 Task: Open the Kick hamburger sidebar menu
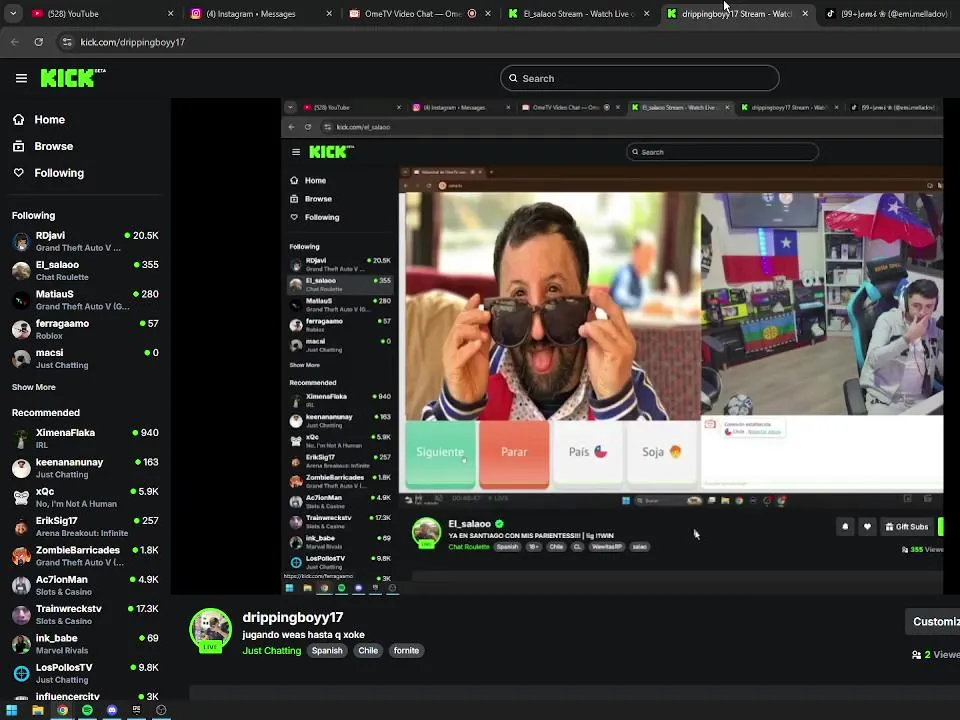[x=21, y=78]
